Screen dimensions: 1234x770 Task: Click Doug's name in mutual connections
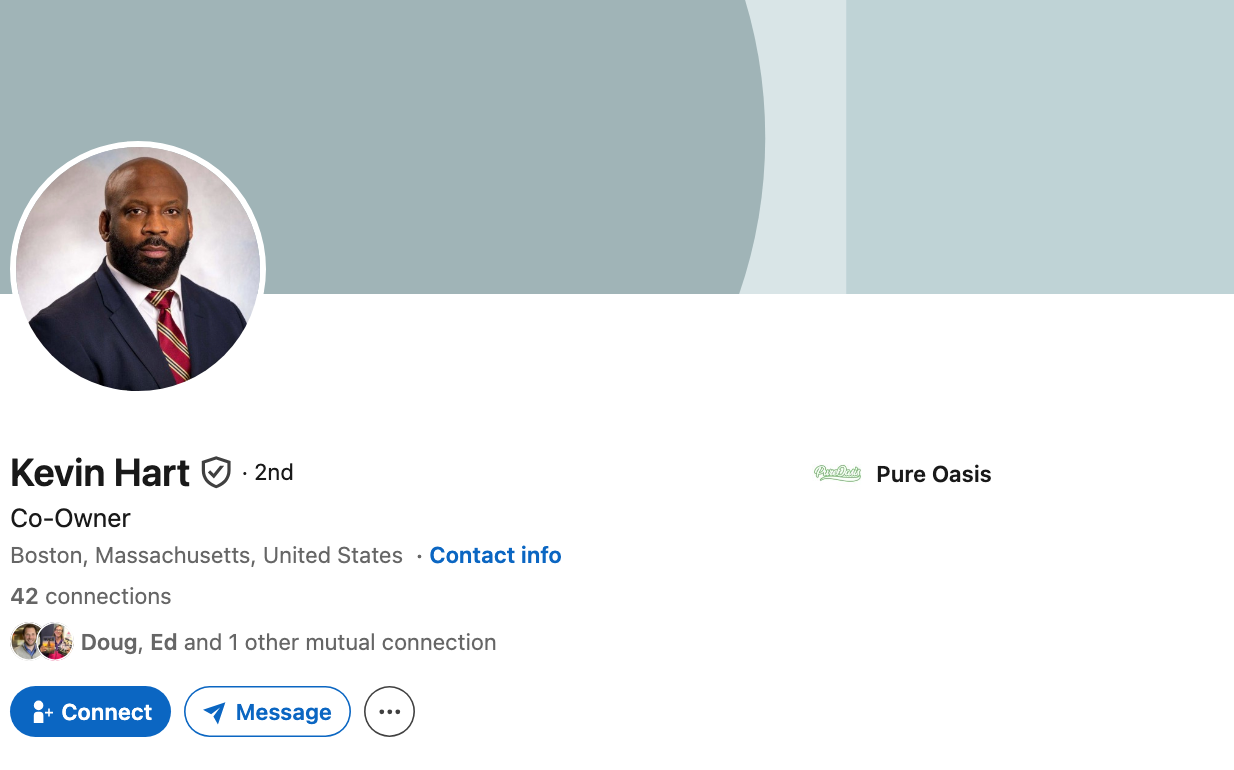click(x=108, y=642)
